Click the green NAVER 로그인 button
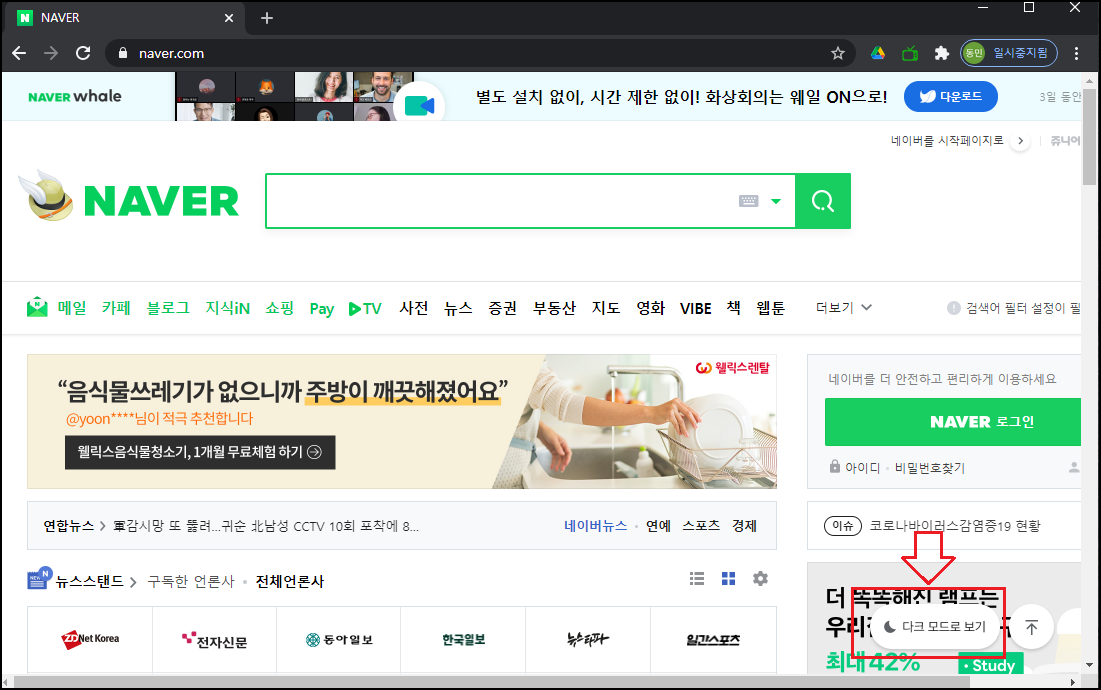The width and height of the screenshot is (1101, 690). coord(953,422)
